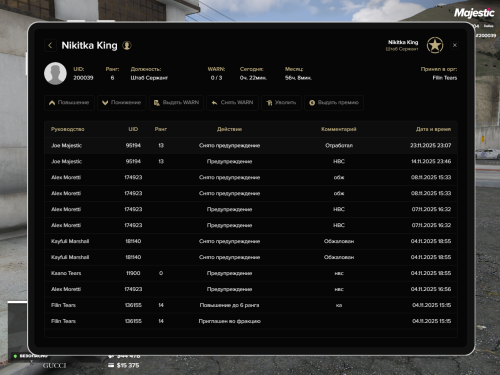Viewport: 500px width, 375px height.
Task: Click the grey avatar picture
Action: click(55, 73)
